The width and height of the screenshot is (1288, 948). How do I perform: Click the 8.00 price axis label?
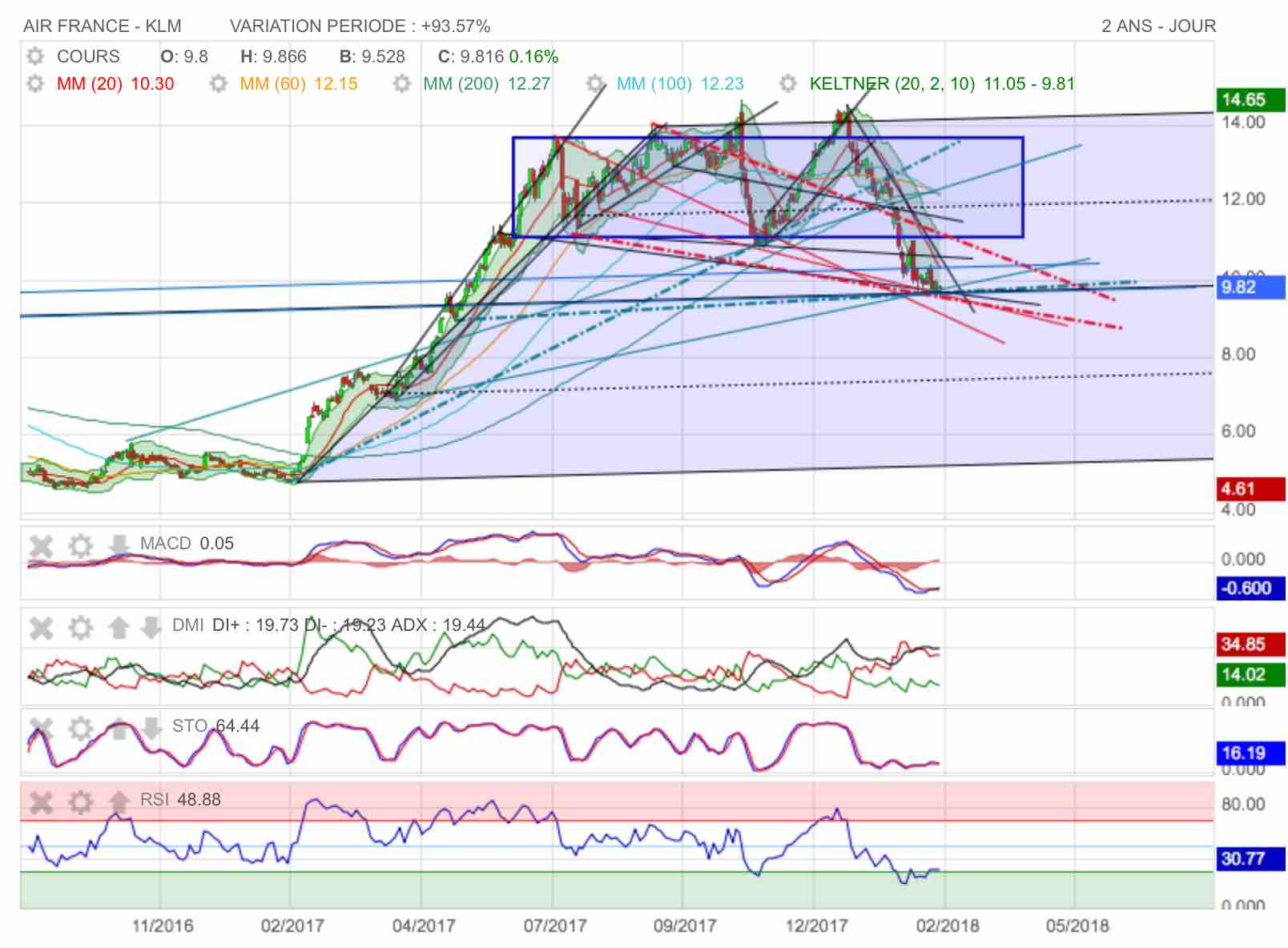pyautogui.click(x=1238, y=355)
